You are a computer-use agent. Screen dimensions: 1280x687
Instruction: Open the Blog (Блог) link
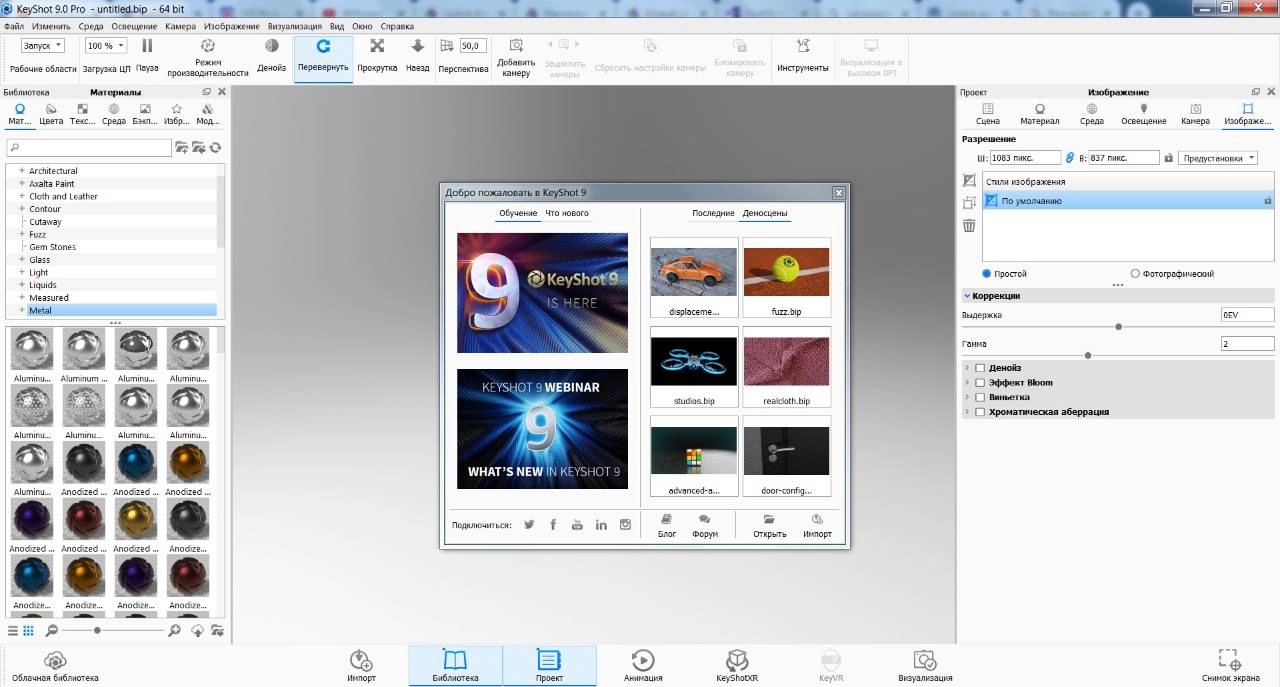coord(667,526)
